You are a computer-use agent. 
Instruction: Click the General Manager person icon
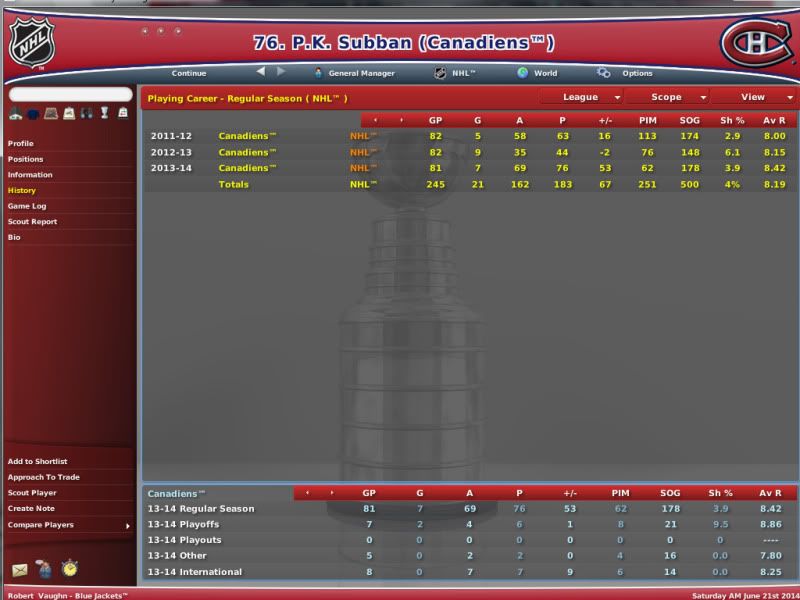[x=318, y=73]
